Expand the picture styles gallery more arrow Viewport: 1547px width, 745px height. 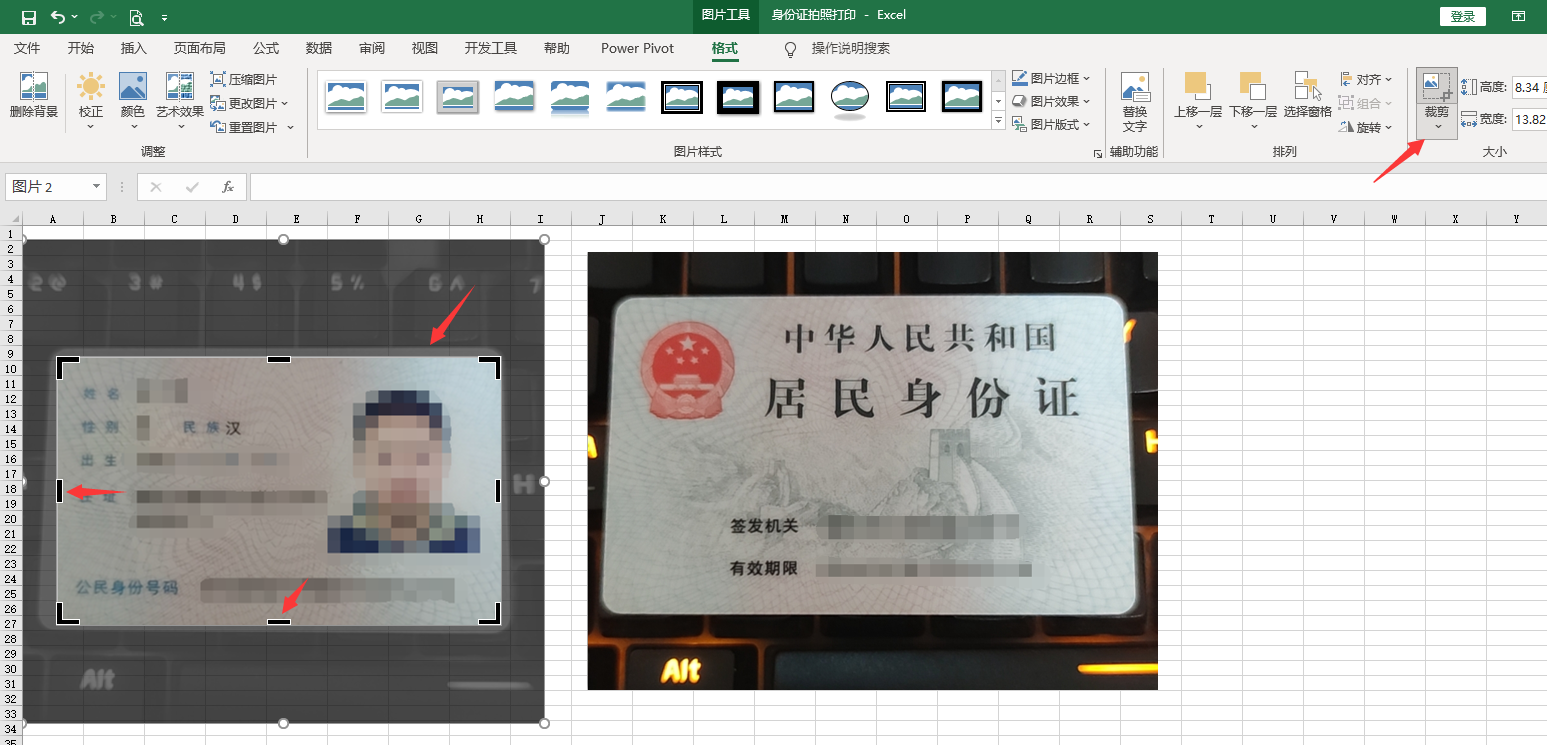tap(998, 121)
